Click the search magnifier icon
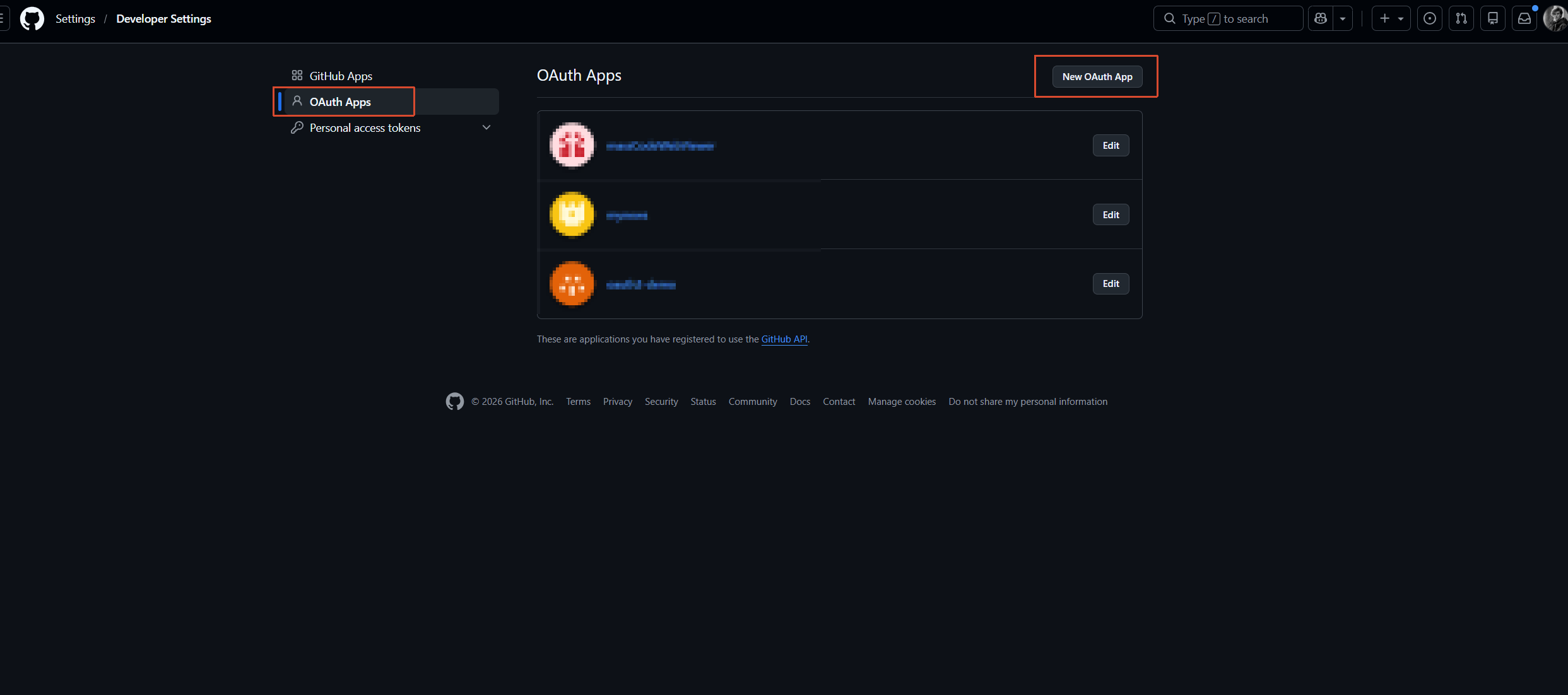 click(x=1169, y=19)
